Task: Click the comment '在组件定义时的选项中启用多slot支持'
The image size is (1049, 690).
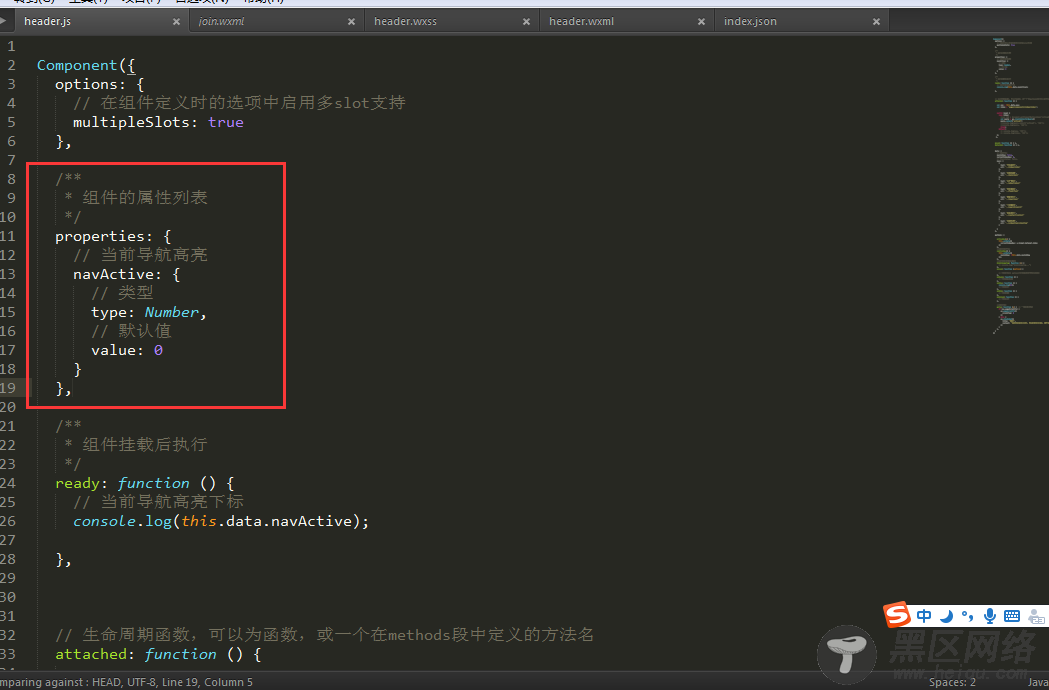Action: point(253,102)
